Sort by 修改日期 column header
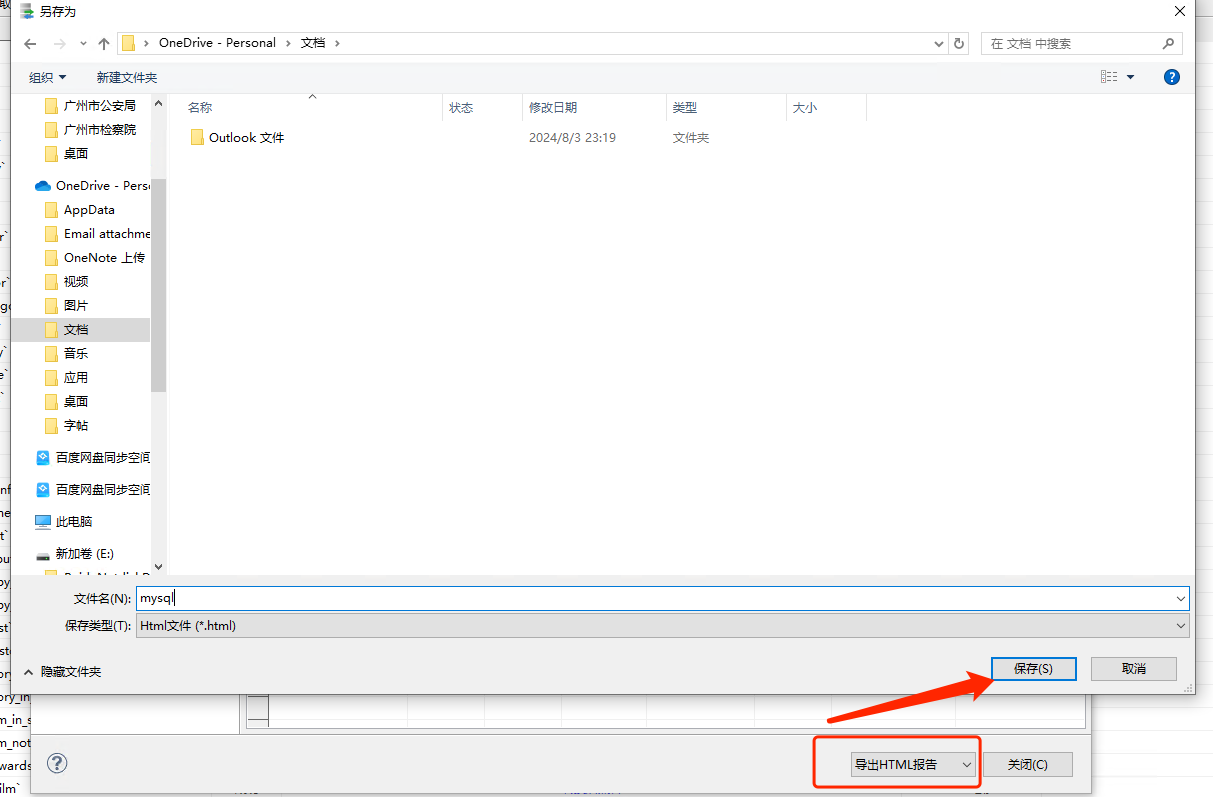 (x=553, y=107)
